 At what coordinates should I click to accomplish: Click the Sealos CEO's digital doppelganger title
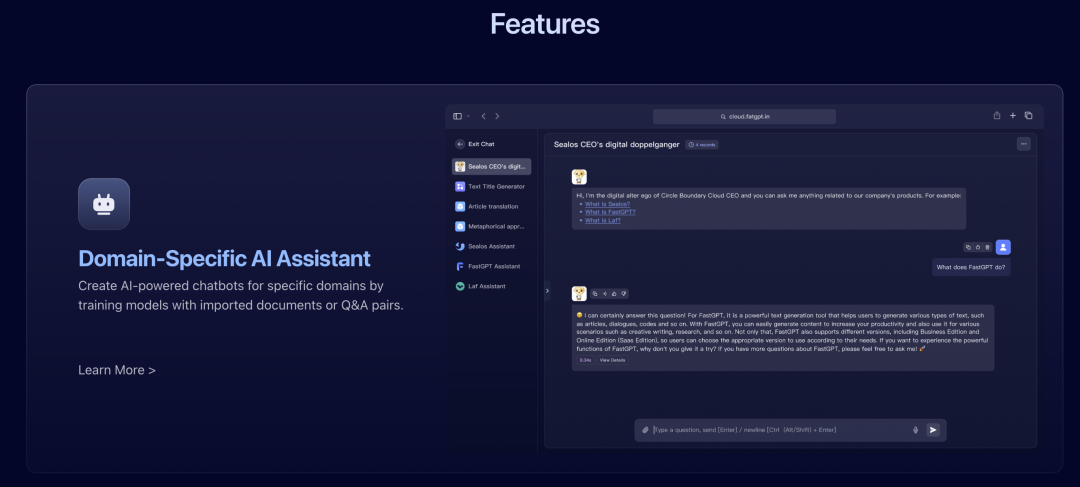coord(616,145)
